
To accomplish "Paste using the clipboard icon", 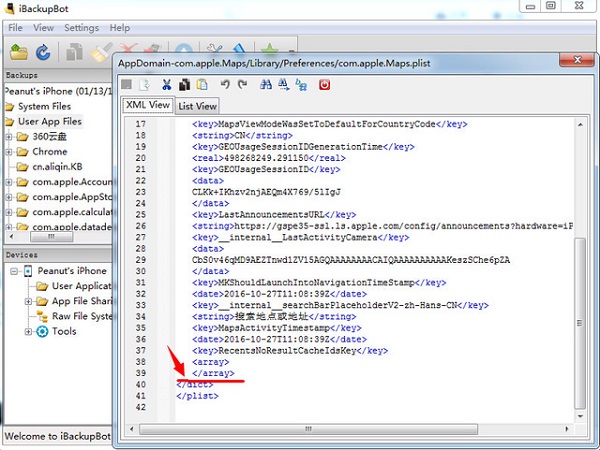I will click(x=202, y=85).
